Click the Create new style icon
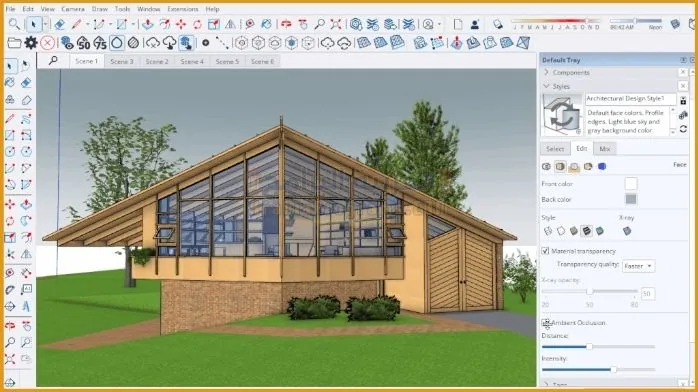698x392 pixels. 683,101
